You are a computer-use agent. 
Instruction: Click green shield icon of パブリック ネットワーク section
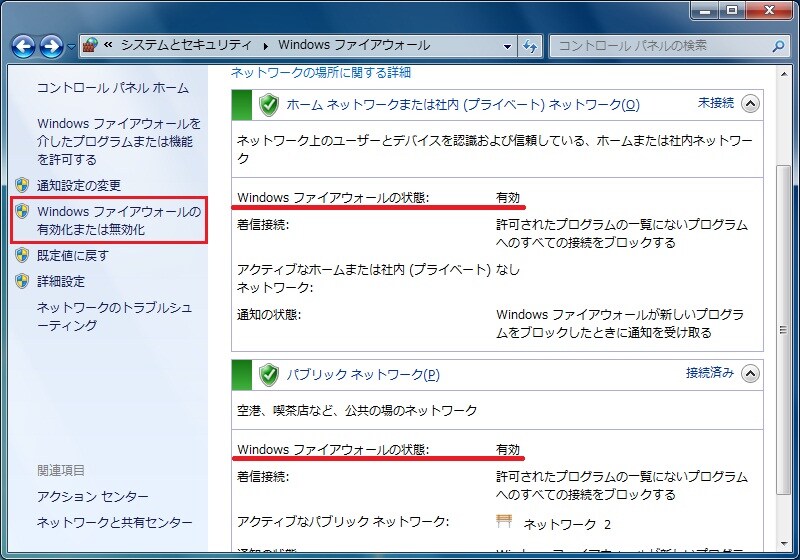(x=268, y=375)
